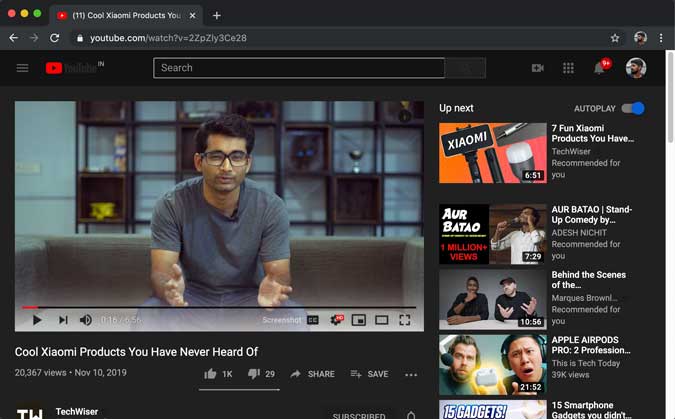Enable miniplayer mode
The width and height of the screenshot is (675, 419).
(359, 320)
